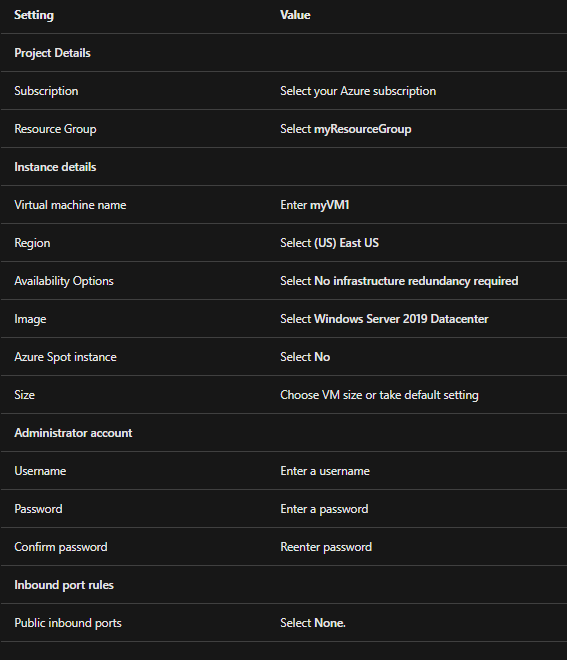Click the myVM1 value text
The width and height of the screenshot is (567, 660).
coord(330,205)
